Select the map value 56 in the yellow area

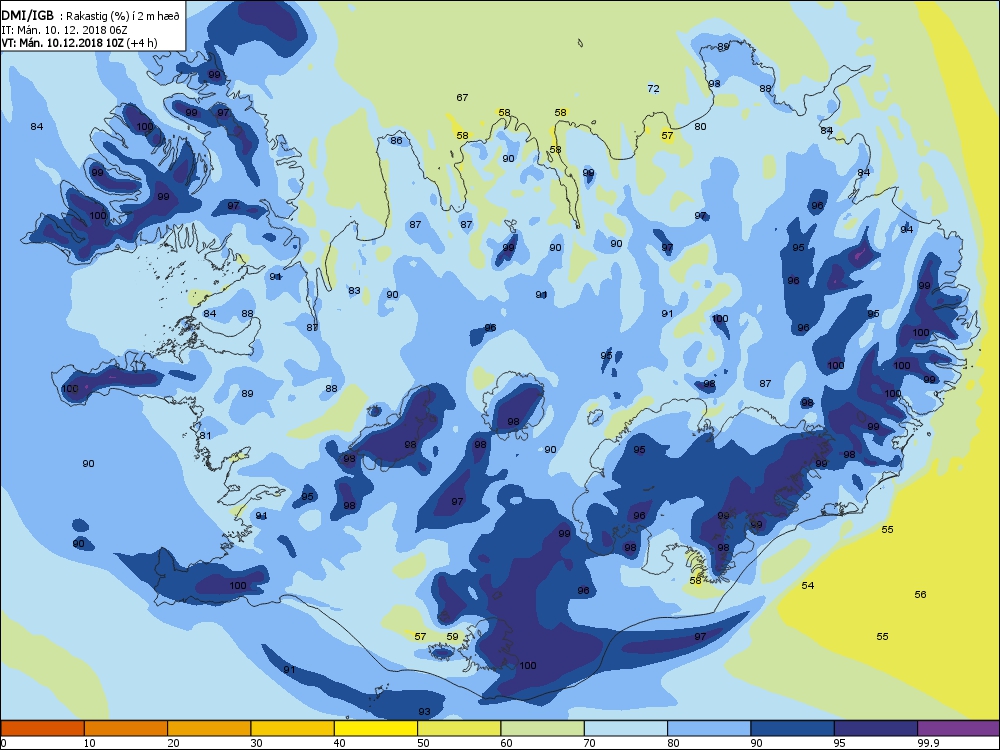point(920,594)
